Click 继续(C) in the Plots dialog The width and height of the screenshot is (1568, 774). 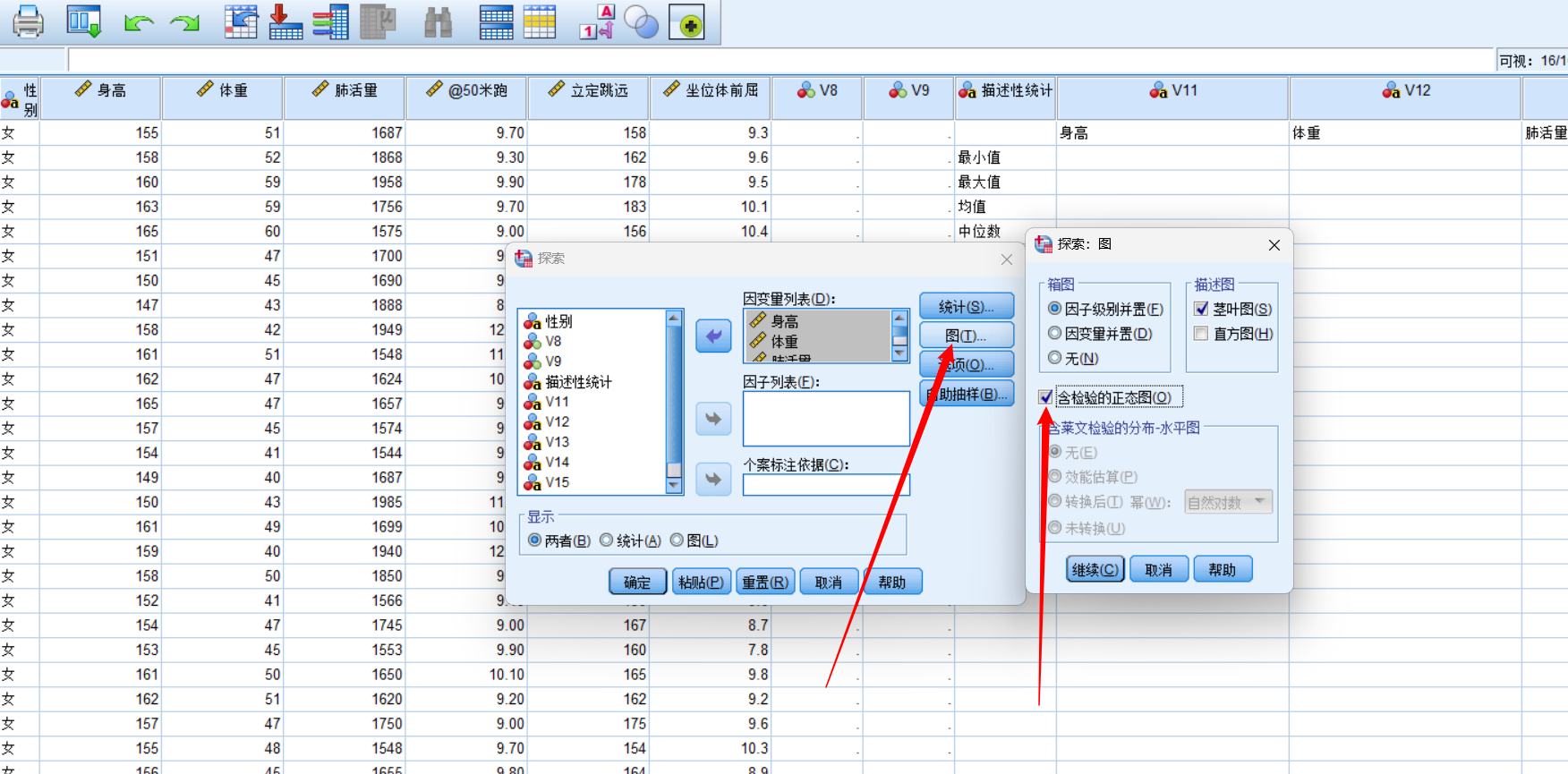coord(1095,569)
